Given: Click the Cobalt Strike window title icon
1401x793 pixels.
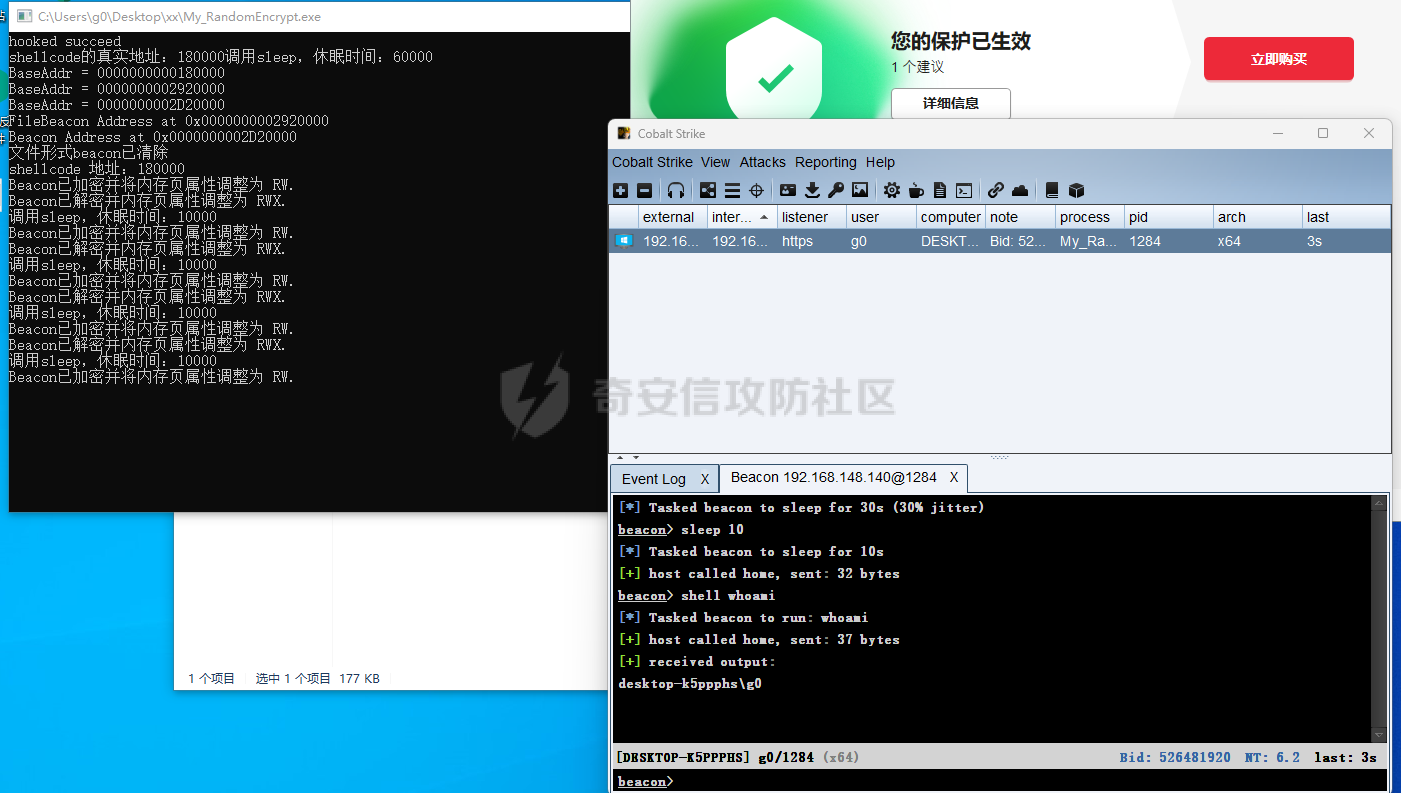Looking at the screenshot, I should click(x=623, y=133).
